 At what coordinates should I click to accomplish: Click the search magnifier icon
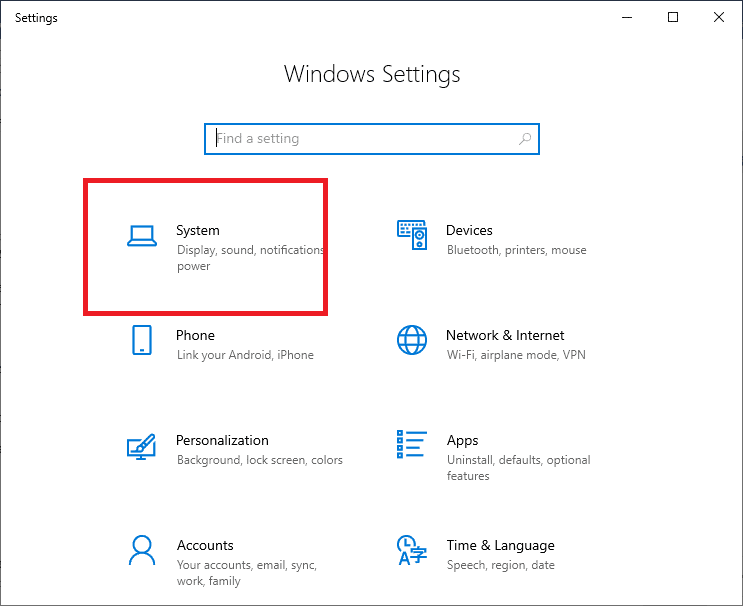point(525,139)
